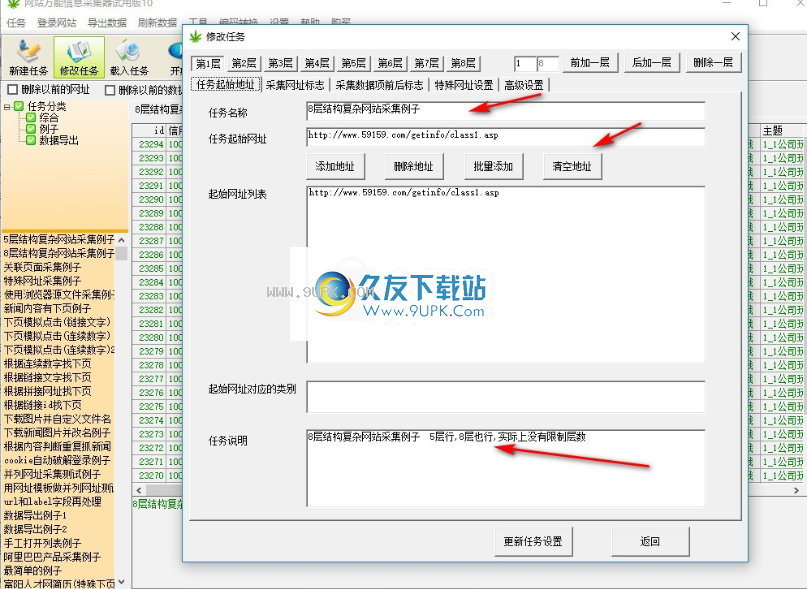Switch to the 第8层 tab

pyautogui.click(x=463, y=63)
